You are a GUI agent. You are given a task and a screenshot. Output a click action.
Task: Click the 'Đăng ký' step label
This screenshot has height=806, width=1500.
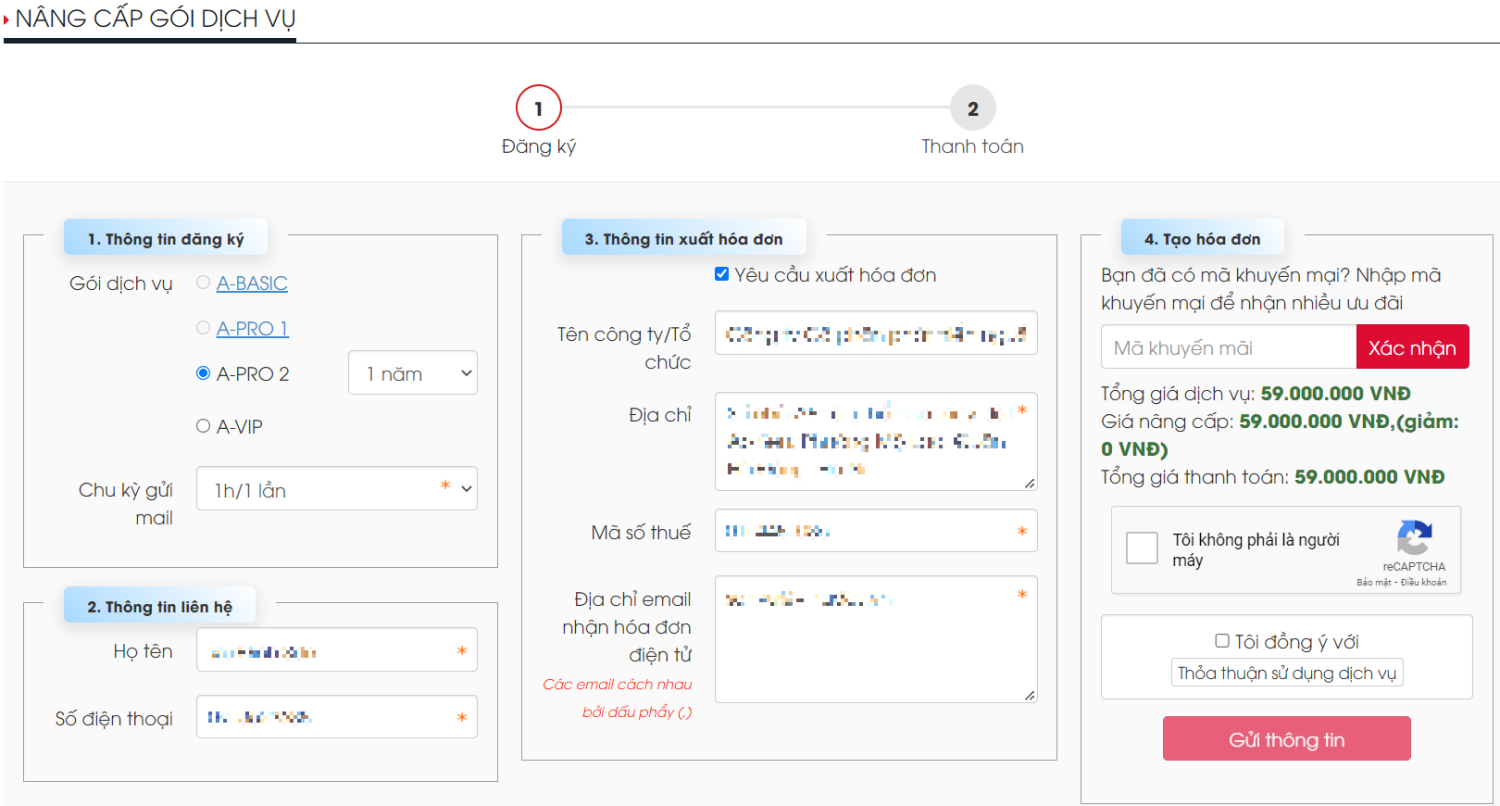539,146
